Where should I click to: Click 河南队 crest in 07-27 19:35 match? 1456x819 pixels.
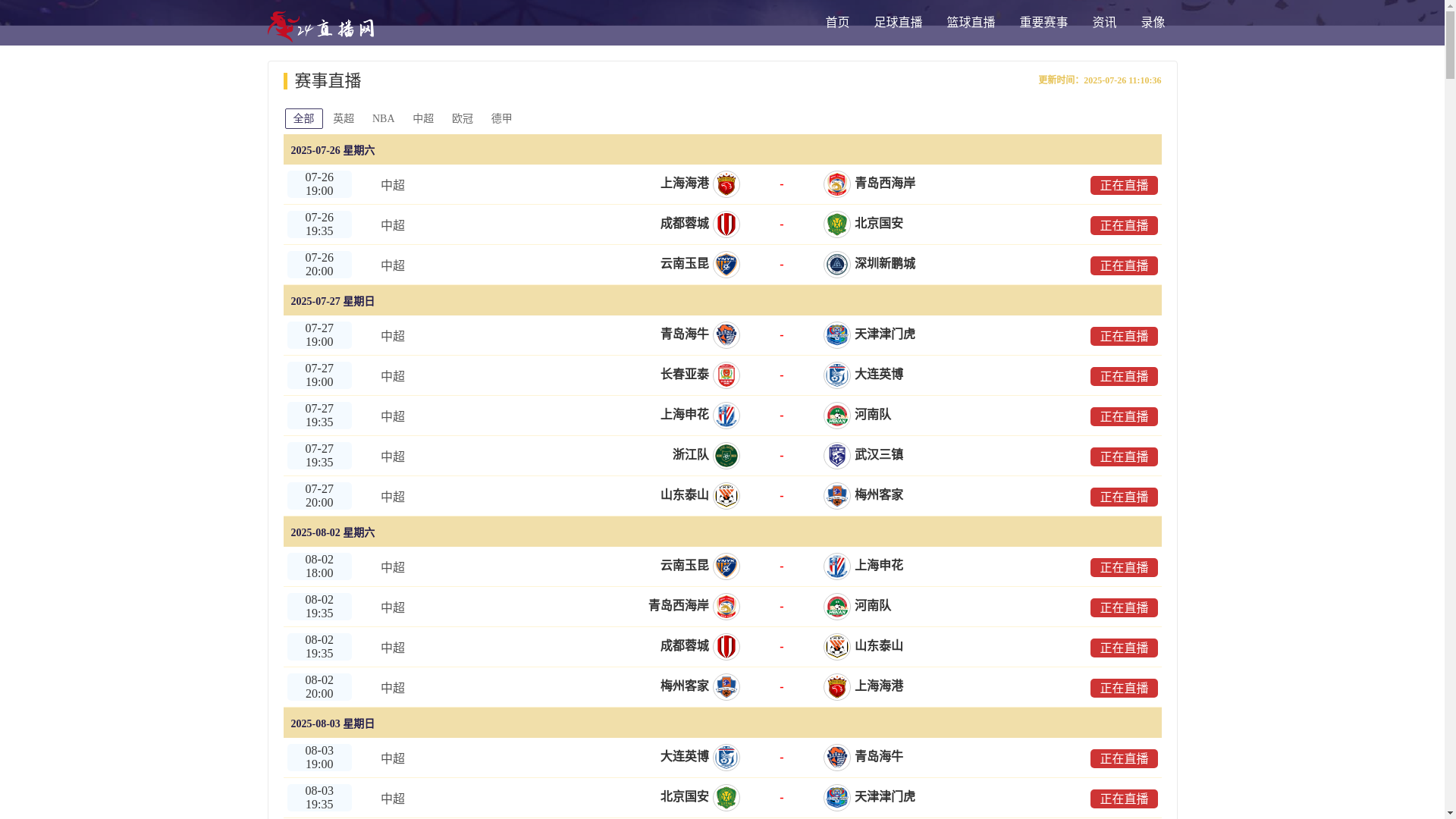(837, 416)
